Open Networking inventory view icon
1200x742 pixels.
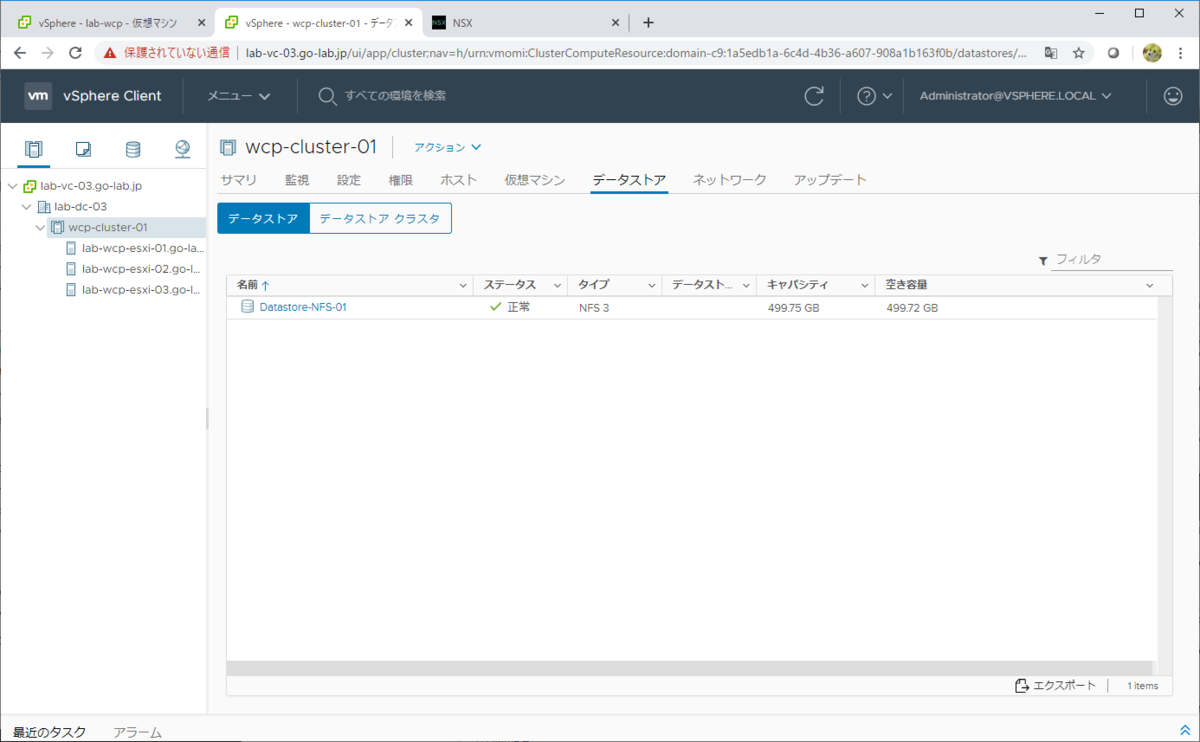[x=182, y=150]
